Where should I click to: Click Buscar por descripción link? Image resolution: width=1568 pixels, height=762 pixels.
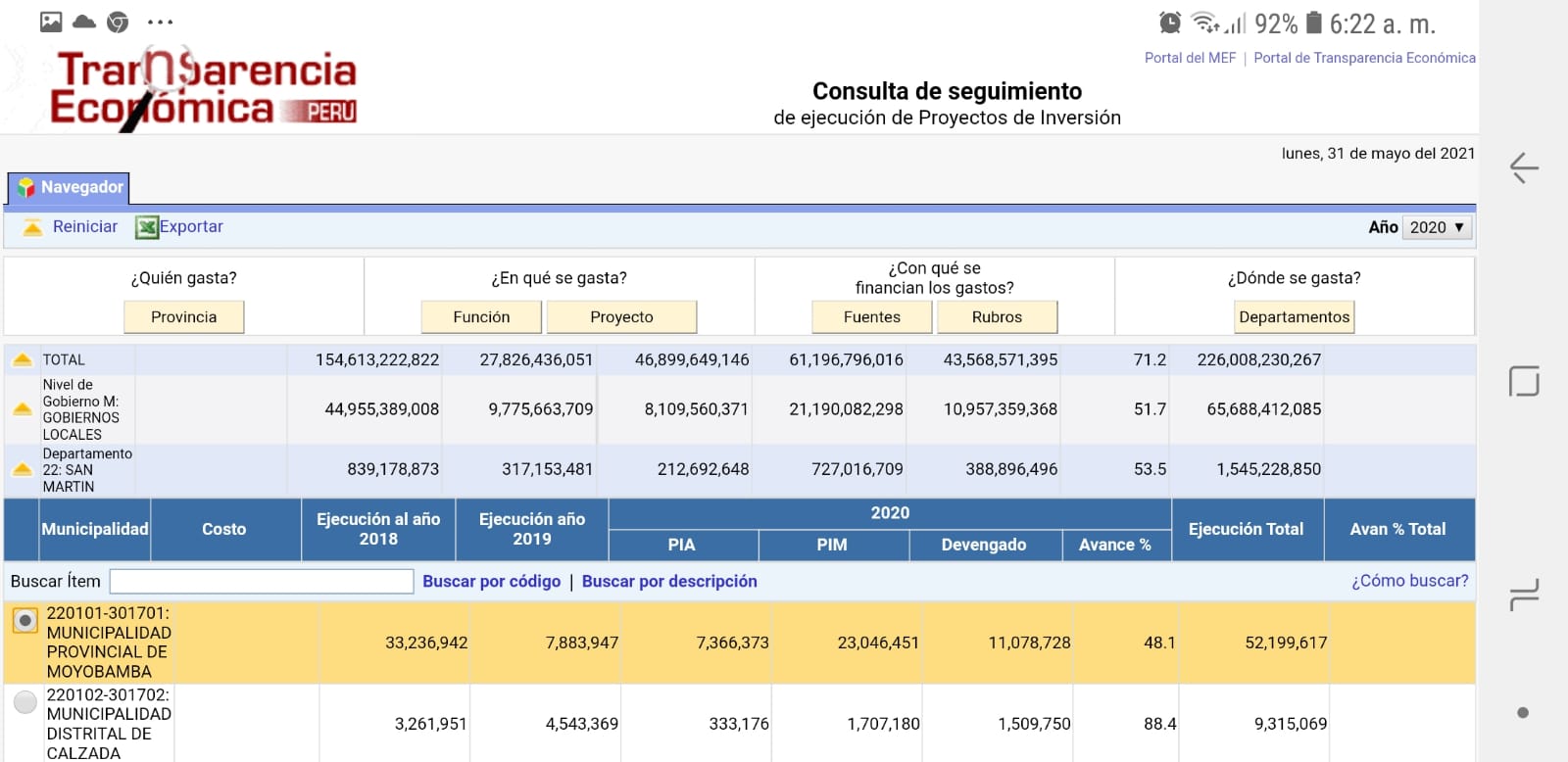(669, 581)
